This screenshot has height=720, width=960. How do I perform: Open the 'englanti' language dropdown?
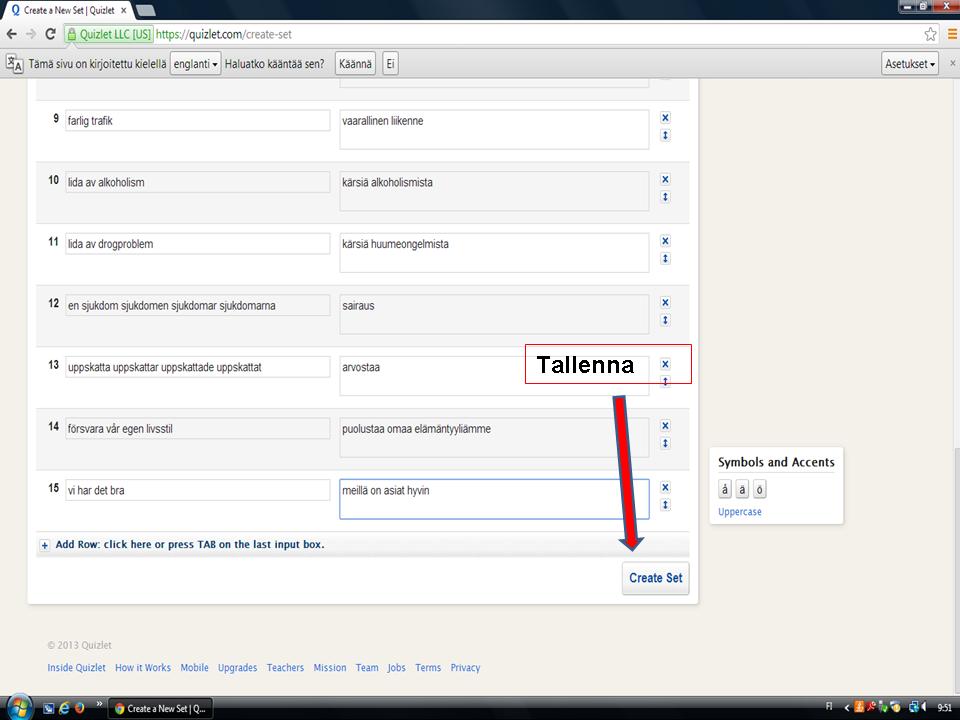[196, 64]
